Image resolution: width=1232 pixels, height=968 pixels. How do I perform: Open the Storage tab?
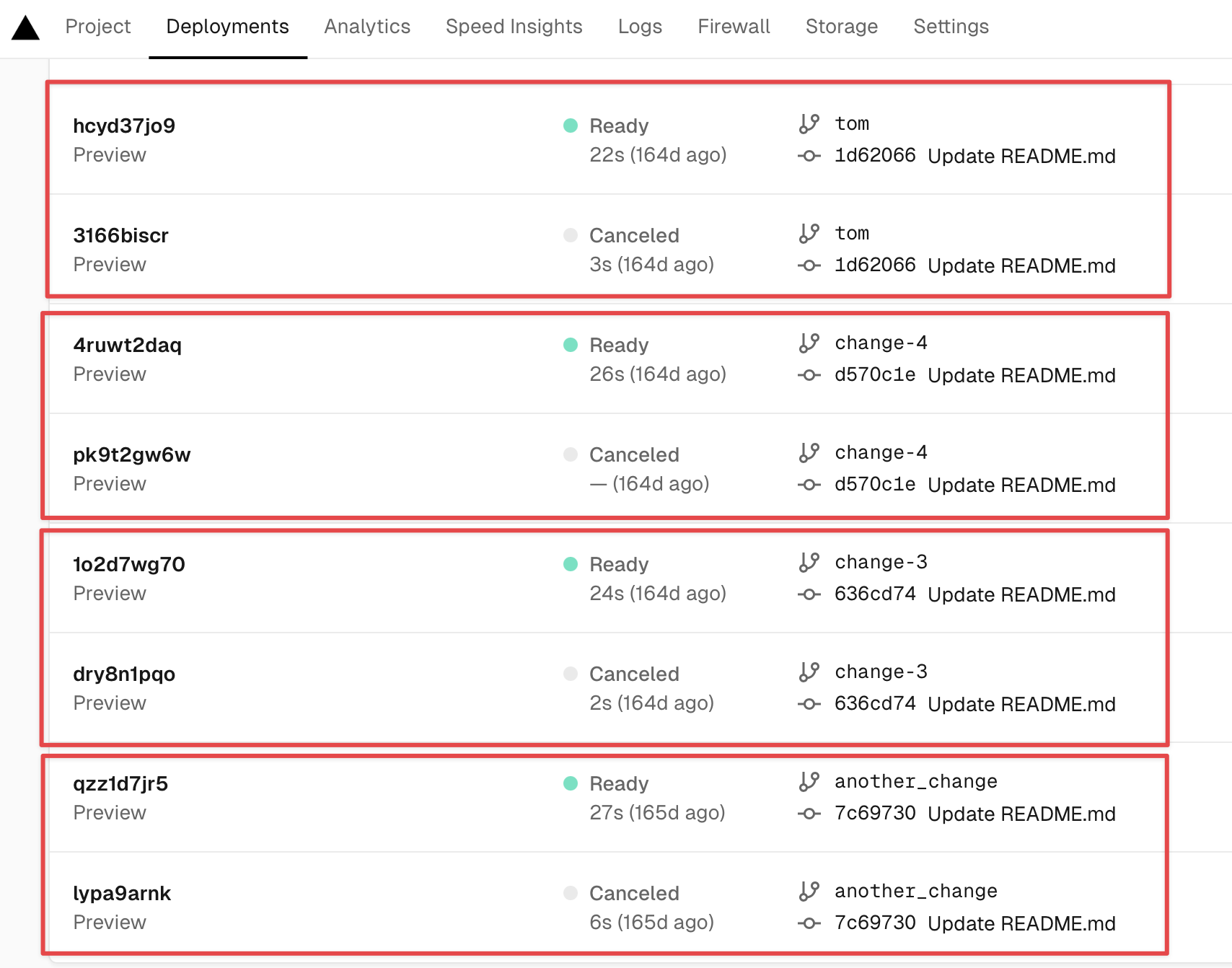coord(841,27)
